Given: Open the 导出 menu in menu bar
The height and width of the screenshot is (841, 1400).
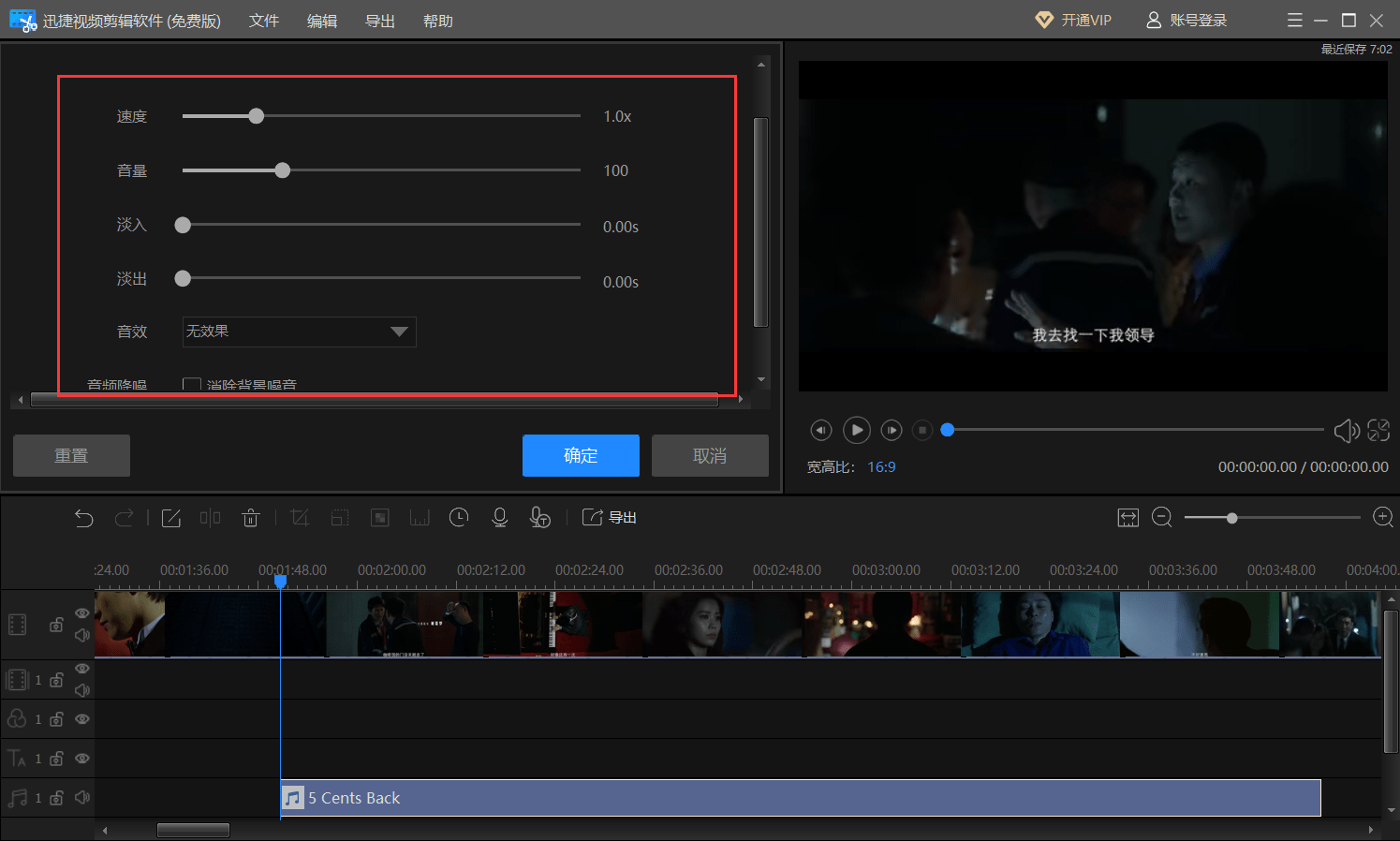Looking at the screenshot, I should [x=380, y=21].
